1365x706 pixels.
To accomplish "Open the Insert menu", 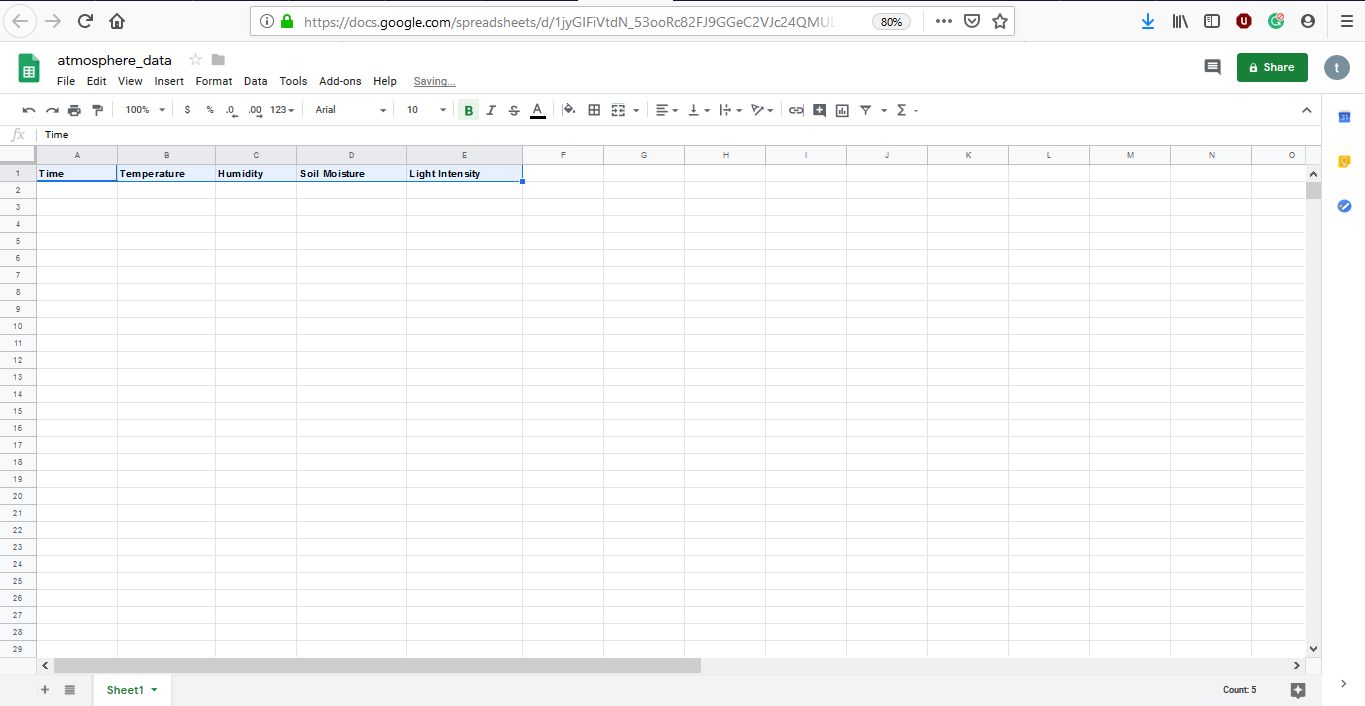I will pyautogui.click(x=169, y=81).
